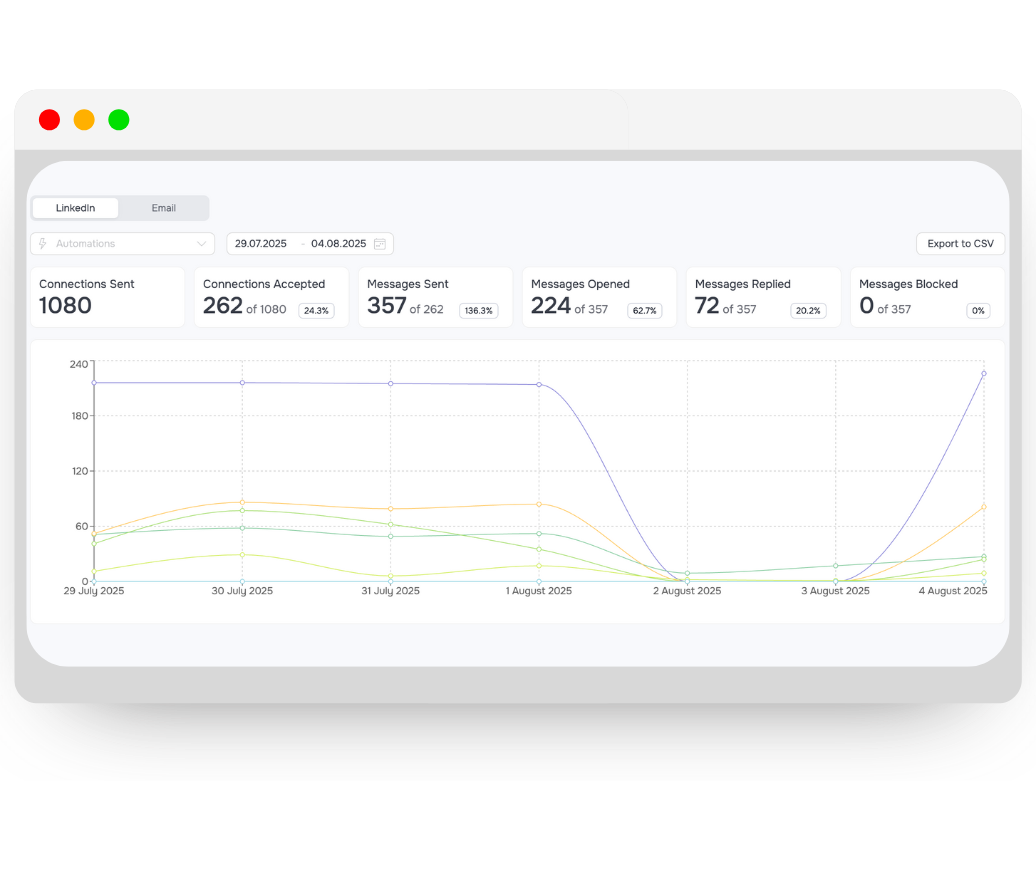
Task: Click the Export to CSV button
Action: pos(960,243)
